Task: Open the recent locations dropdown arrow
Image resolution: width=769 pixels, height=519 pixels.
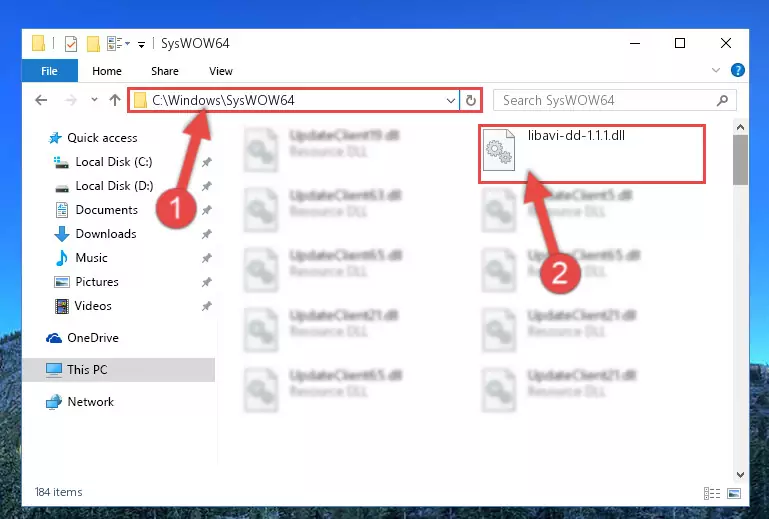Action: click(94, 100)
